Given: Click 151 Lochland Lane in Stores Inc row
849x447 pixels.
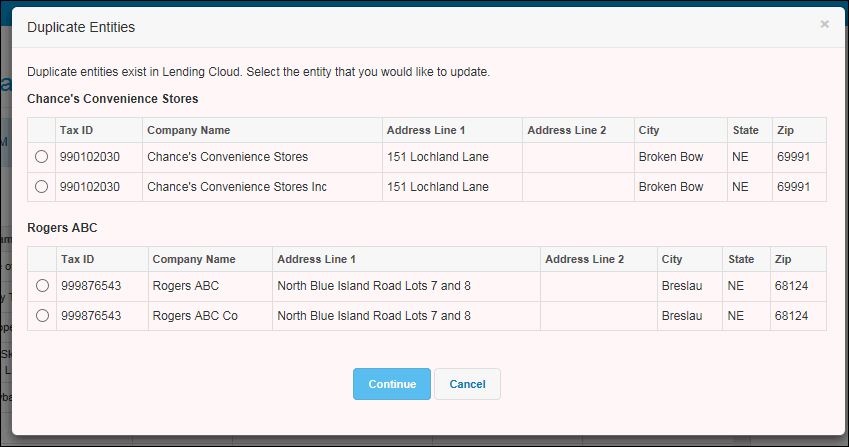Looking at the screenshot, I should coord(437,187).
